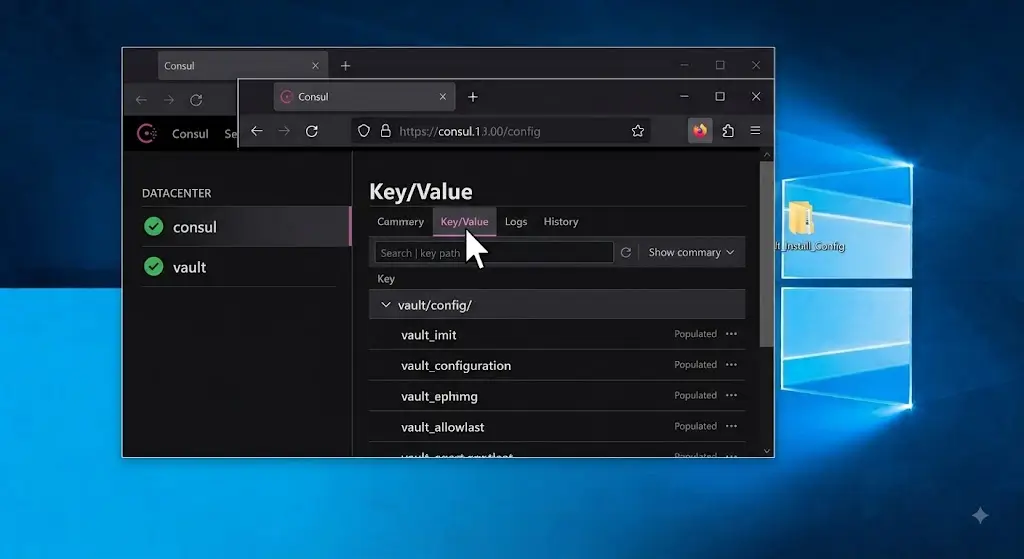Image resolution: width=1024 pixels, height=559 pixels.
Task: Open a new tab in back window
Action: (345, 66)
